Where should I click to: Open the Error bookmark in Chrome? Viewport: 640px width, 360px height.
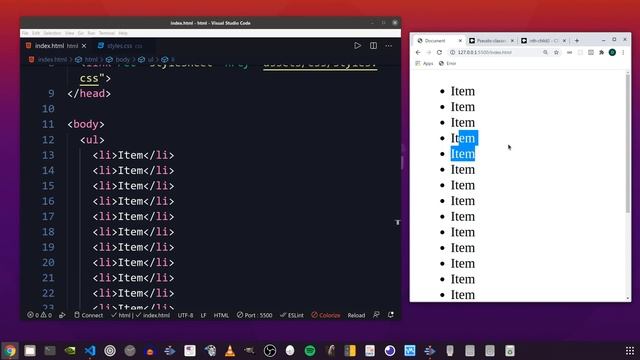point(447,63)
